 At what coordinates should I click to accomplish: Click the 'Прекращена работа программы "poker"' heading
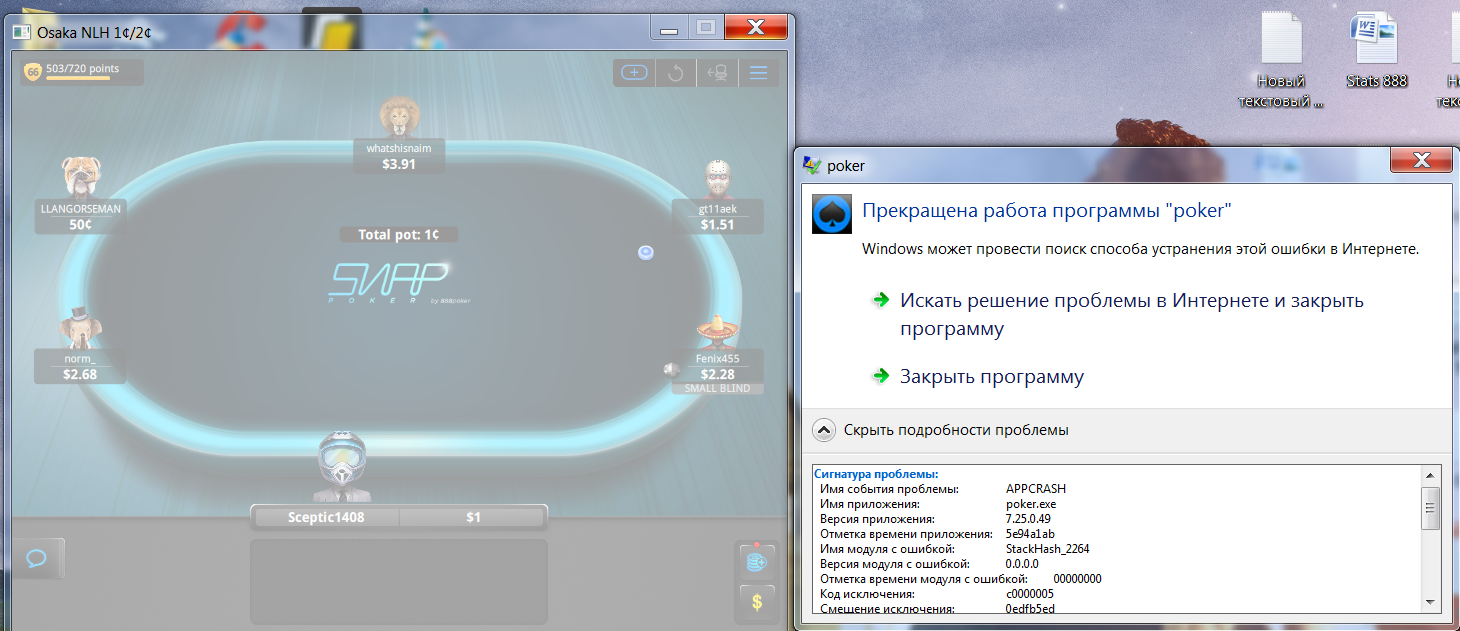click(x=1047, y=210)
